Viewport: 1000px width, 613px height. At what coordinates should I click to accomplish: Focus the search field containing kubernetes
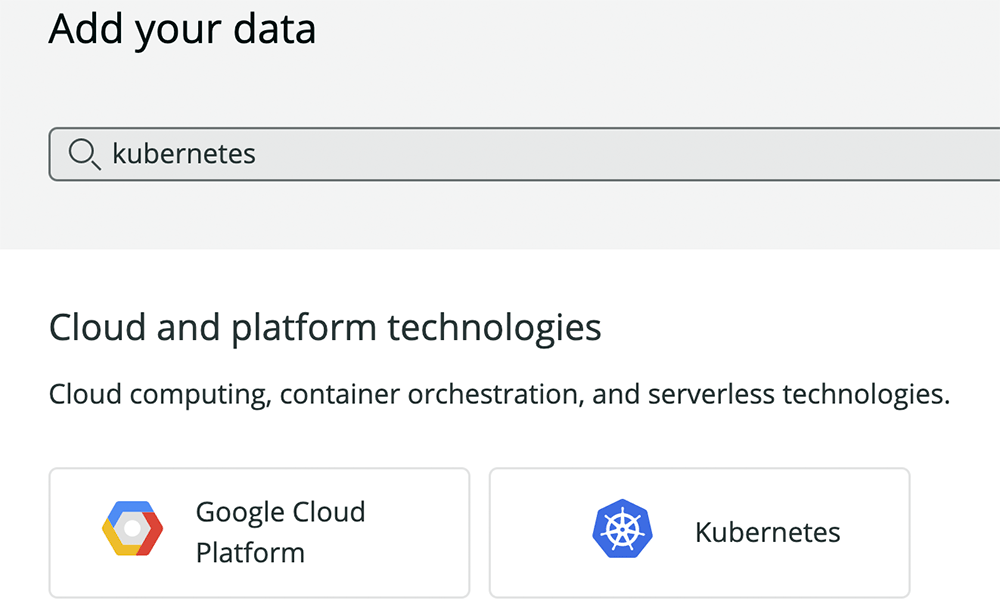click(x=524, y=154)
